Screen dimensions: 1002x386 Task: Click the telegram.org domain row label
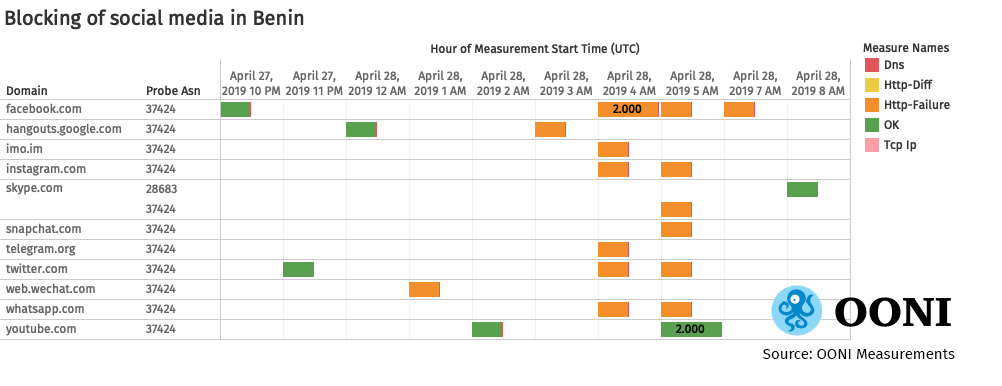pos(37,249)
